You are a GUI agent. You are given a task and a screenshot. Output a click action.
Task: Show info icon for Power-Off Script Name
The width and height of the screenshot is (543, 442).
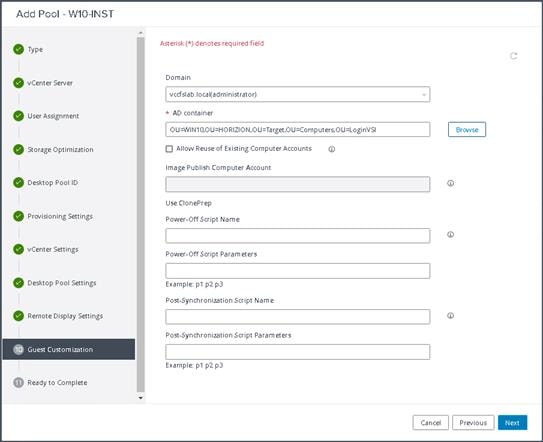point(450,235)
